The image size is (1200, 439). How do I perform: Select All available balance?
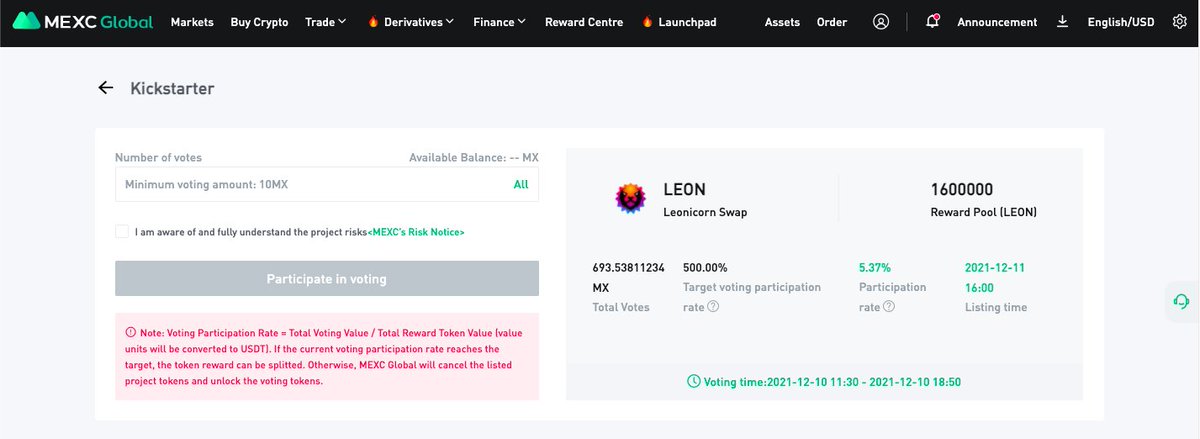[x=521, y=184]
